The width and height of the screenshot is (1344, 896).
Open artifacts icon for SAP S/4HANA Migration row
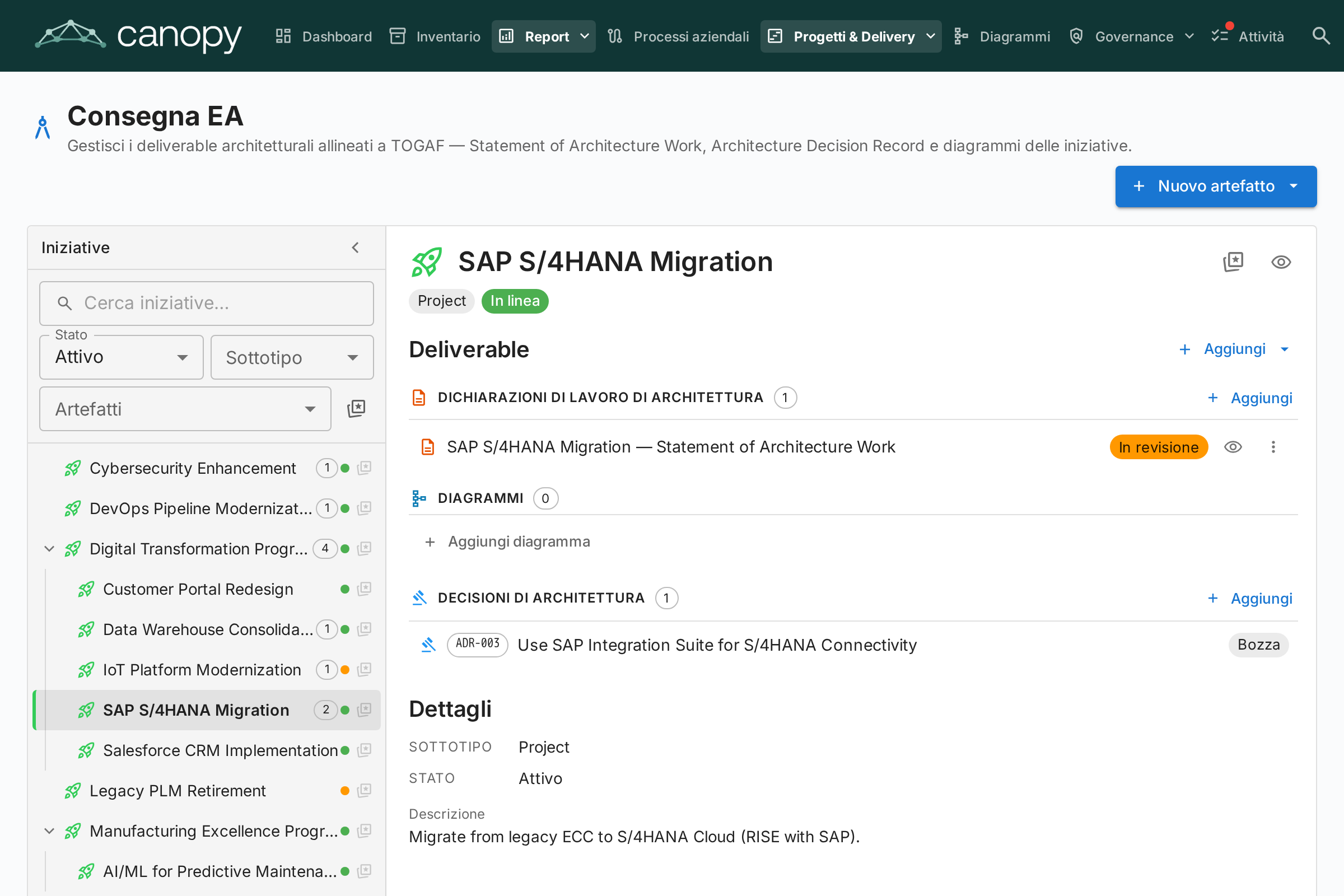(364, 710)
